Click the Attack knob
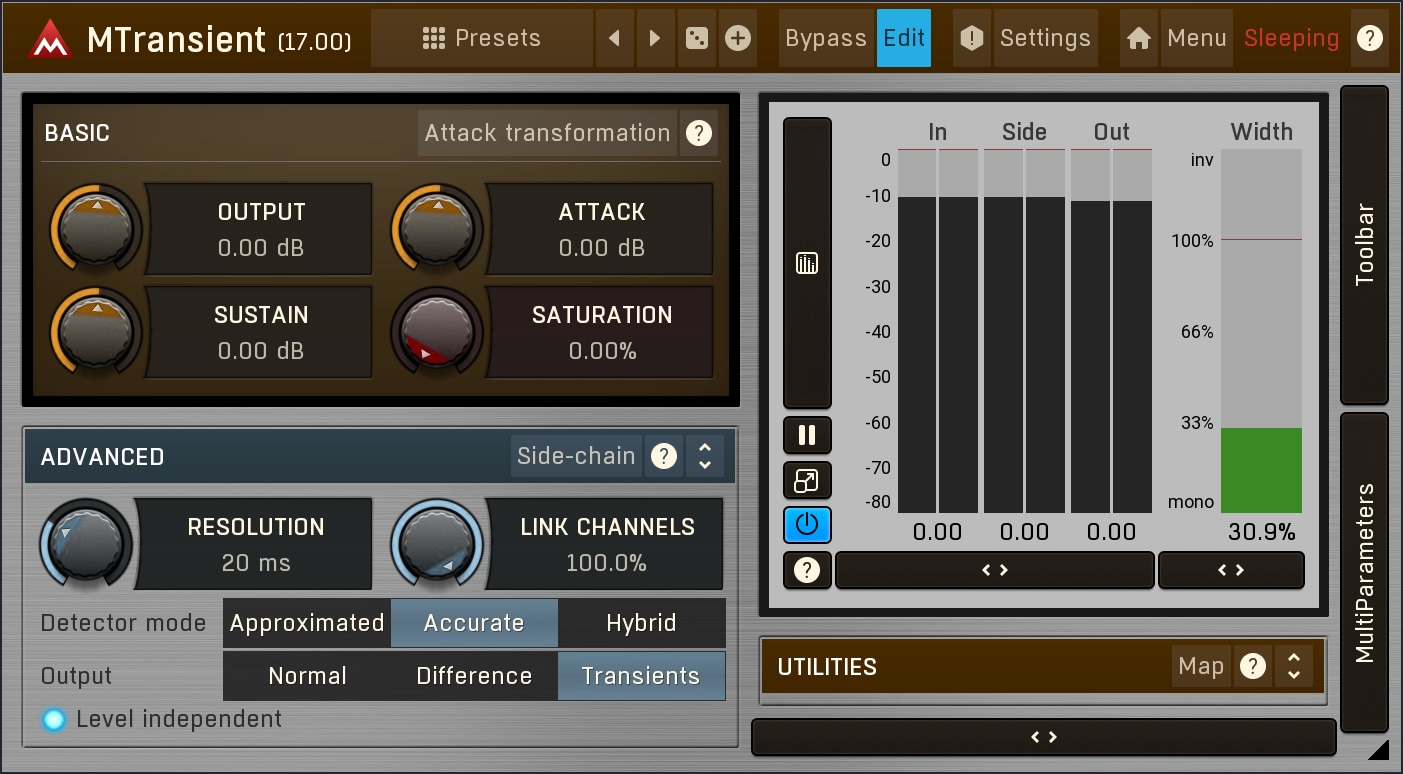Viewport: 1403px width, 774px height. click(437, 228)
